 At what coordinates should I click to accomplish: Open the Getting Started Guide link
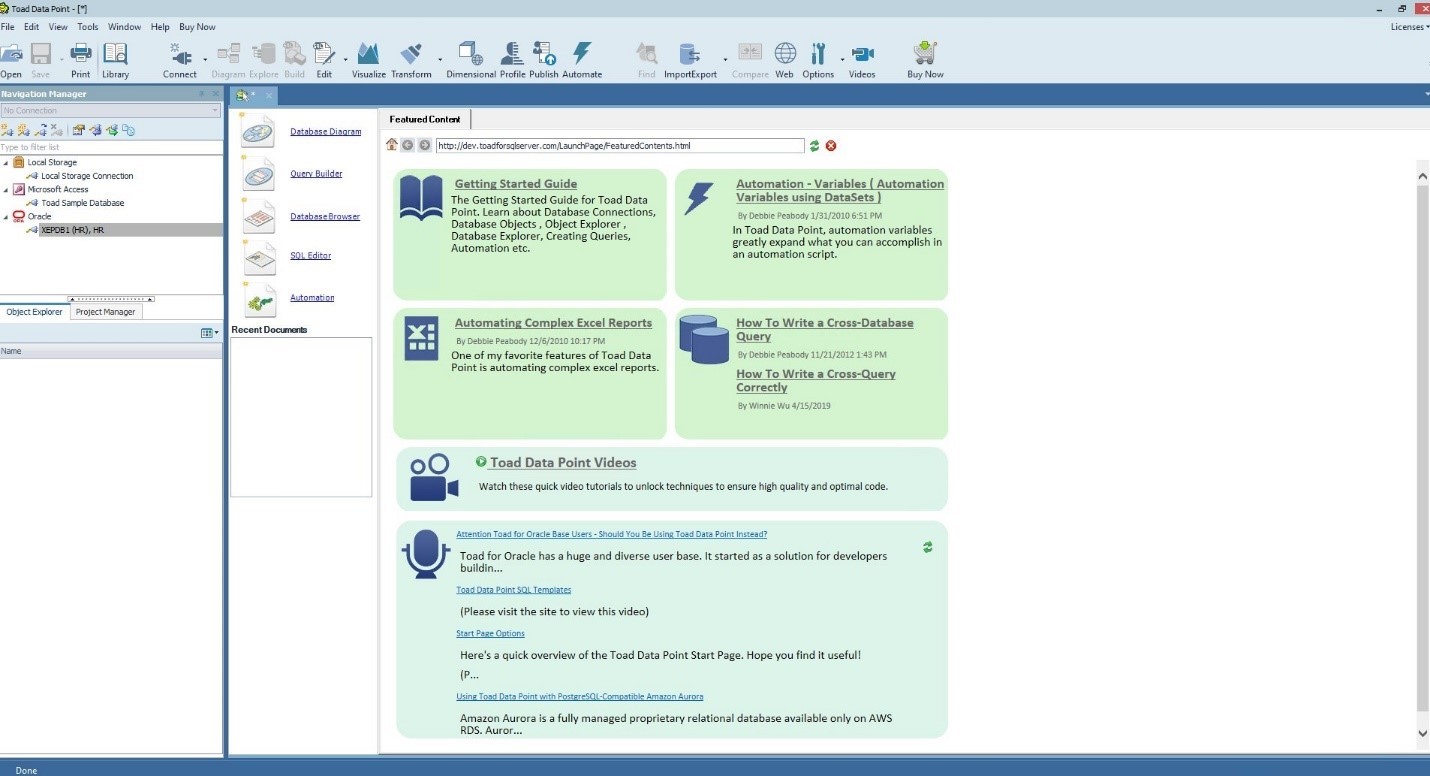pyautogui.click(x=515, y=184)
